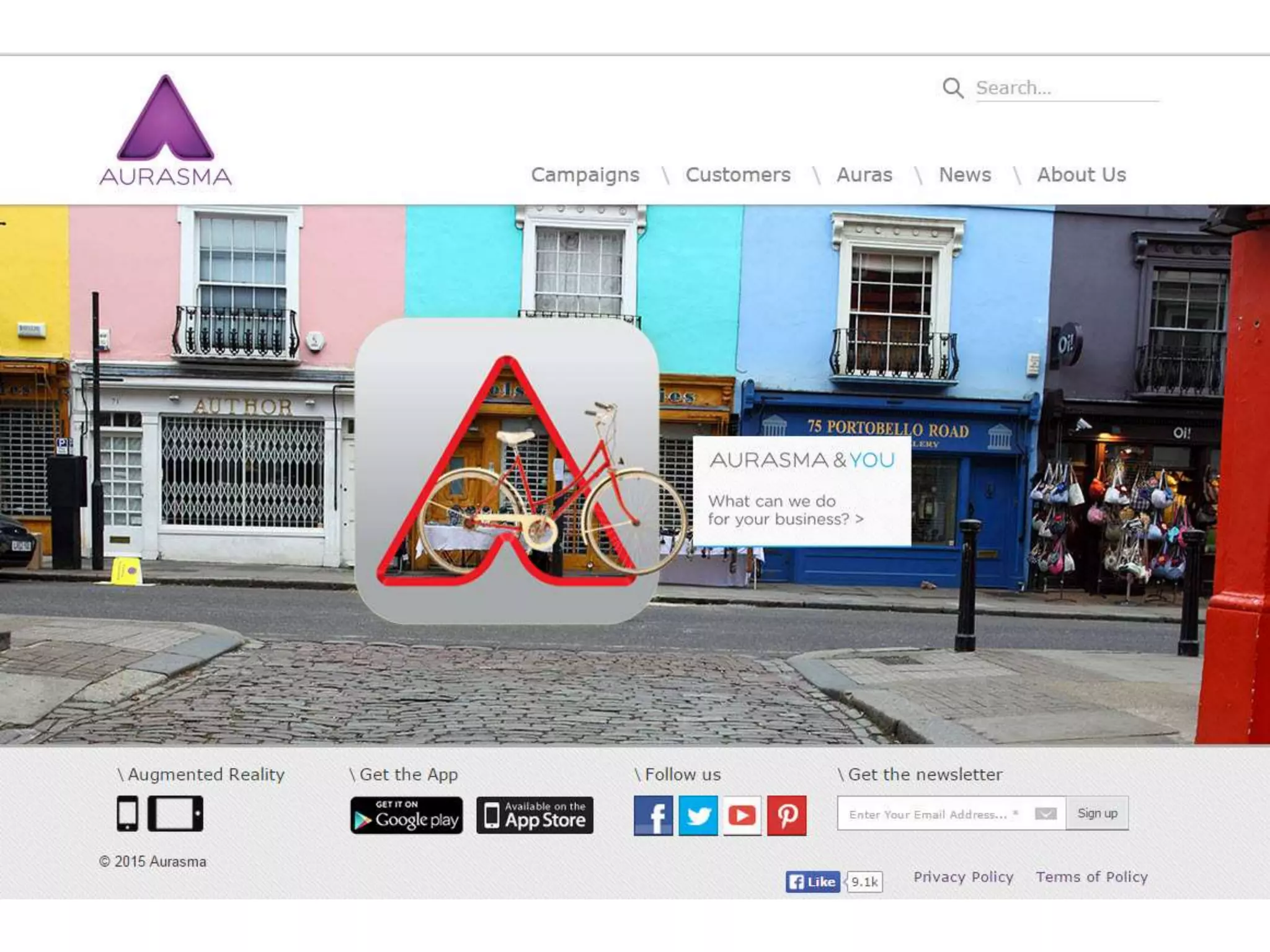Navigate to About Us
Screen dimensions: 1270x952
pos(1081,175)
